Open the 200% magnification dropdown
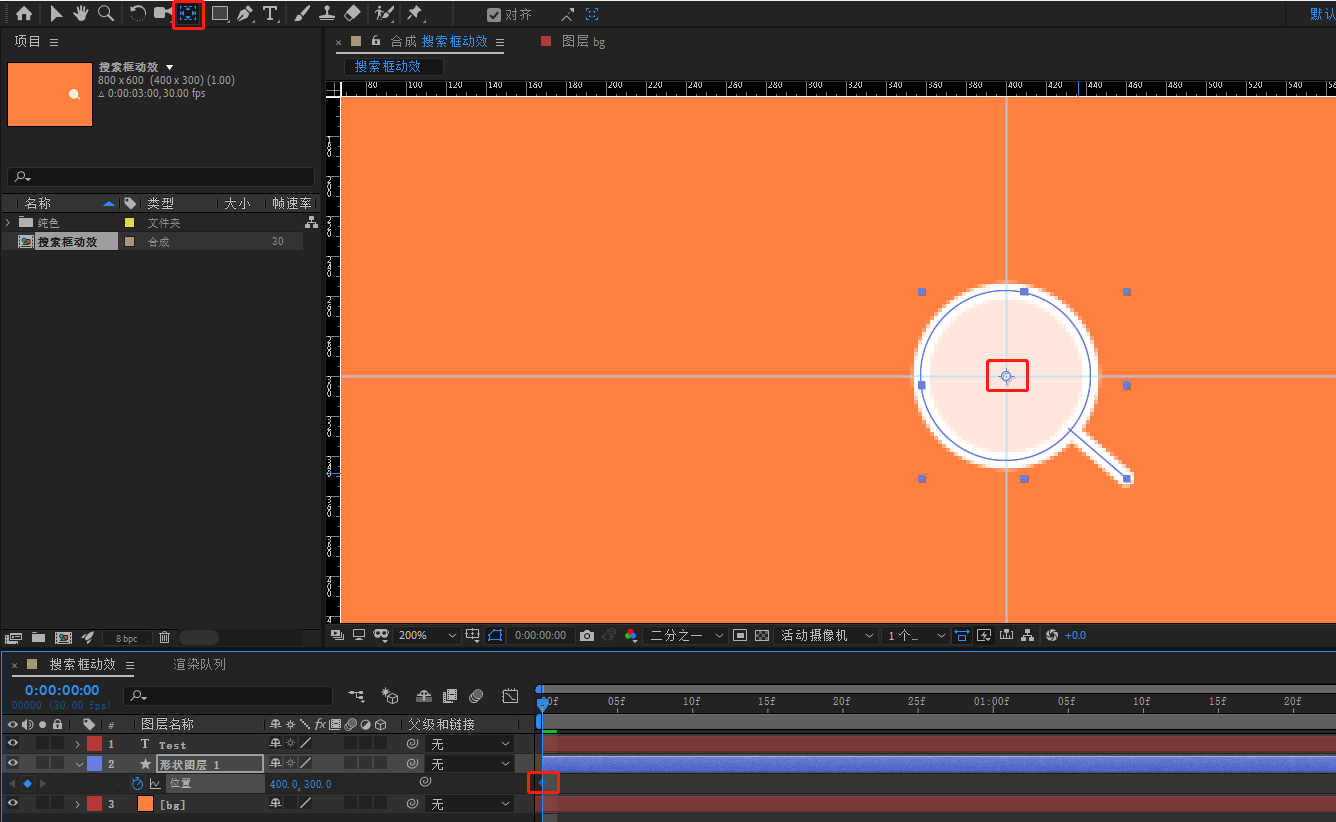The width and height of the screenshot is (1336, 822). [x=427, y=635]
